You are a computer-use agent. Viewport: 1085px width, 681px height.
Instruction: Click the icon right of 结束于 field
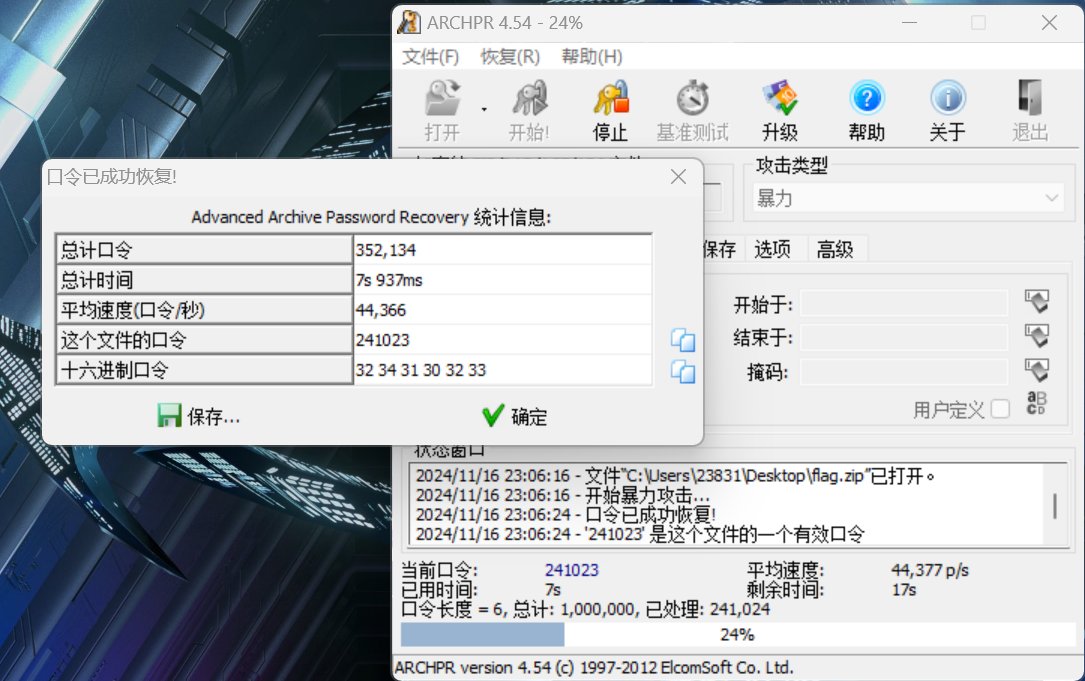click(x=1037, y=336)
